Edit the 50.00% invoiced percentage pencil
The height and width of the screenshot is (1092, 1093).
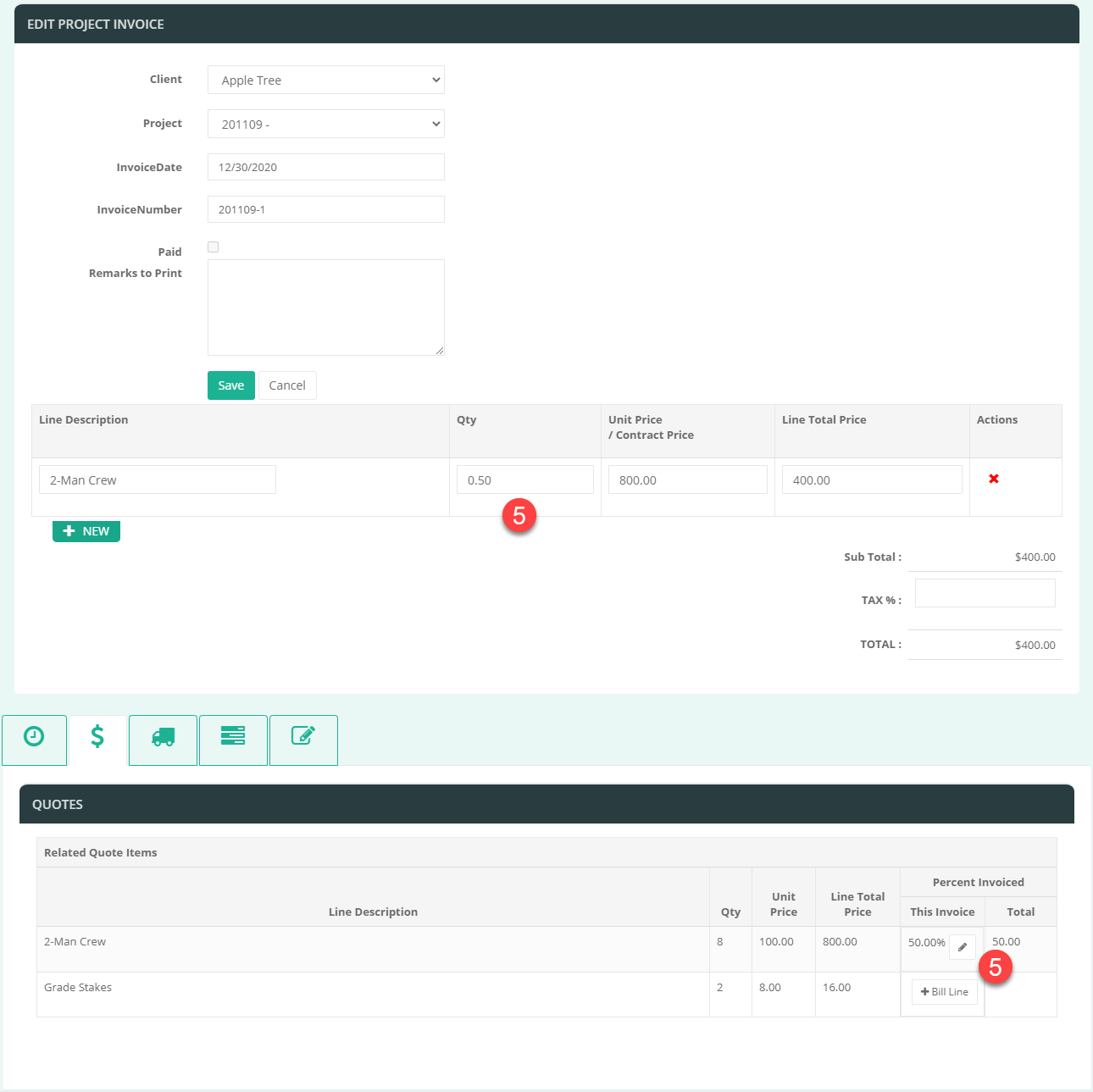tap(963, 947)
